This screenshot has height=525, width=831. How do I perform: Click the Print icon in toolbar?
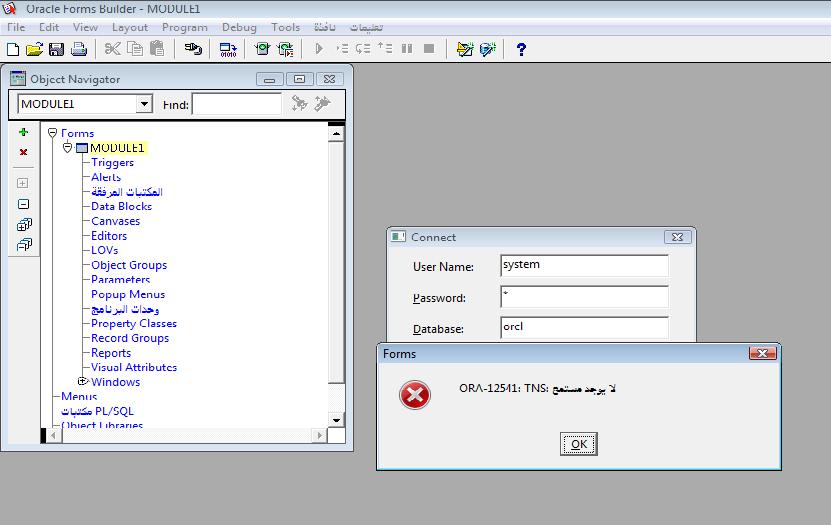[78, 49]
